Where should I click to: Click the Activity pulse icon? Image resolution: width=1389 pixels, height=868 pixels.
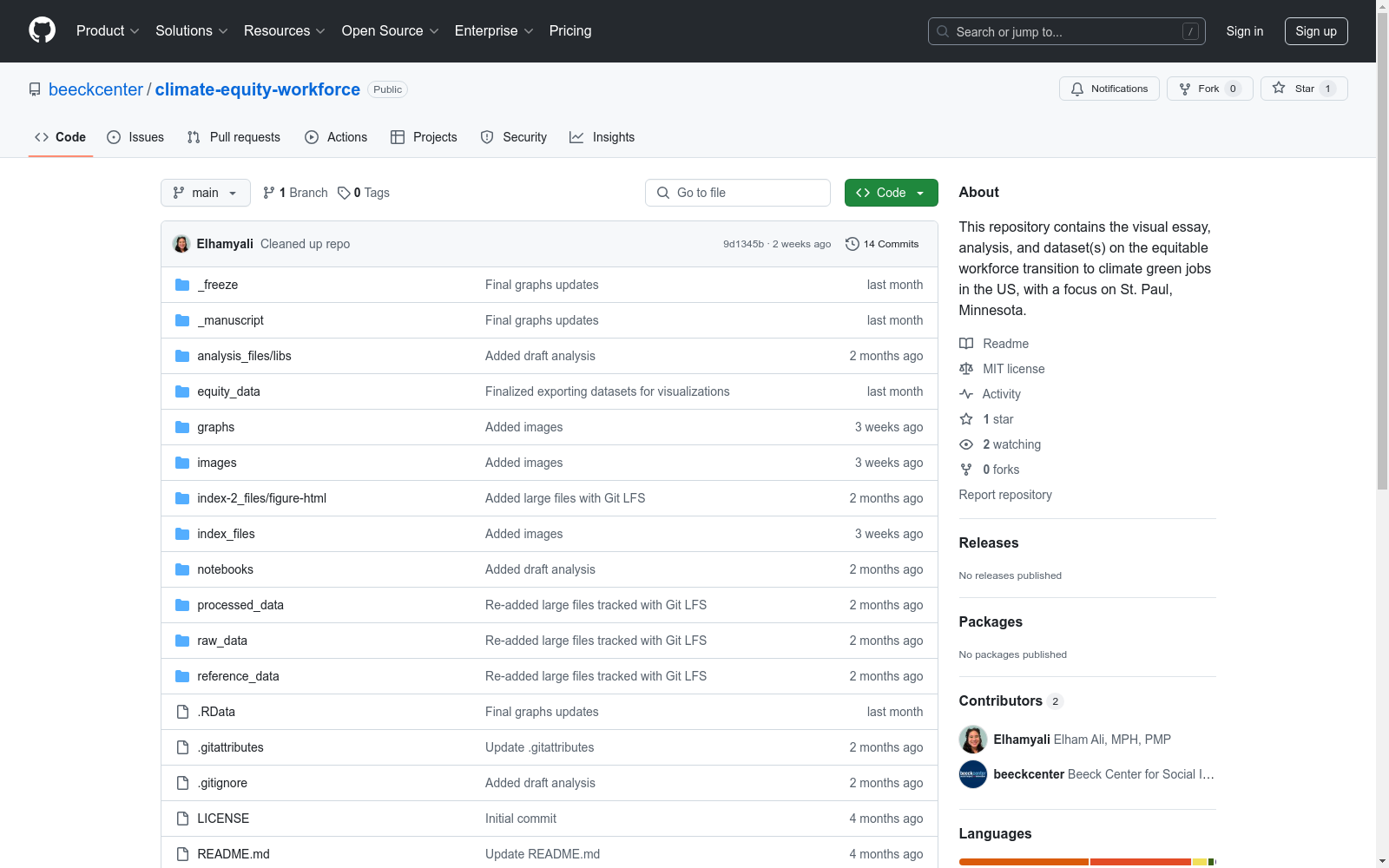[966, 394]
